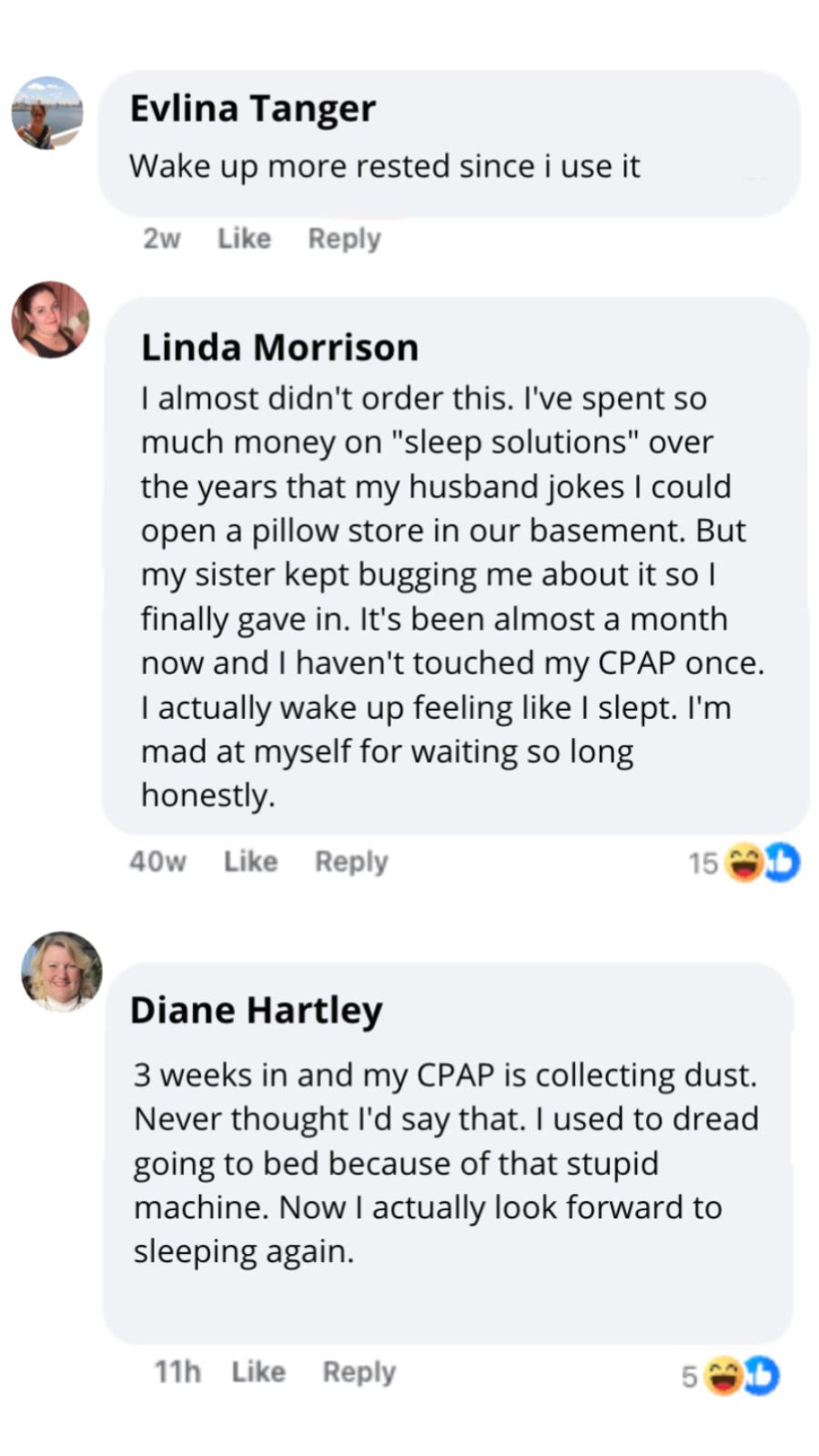
Task: View the 15 reactions count on Linda's comment
Action: (x=703, y=863)
